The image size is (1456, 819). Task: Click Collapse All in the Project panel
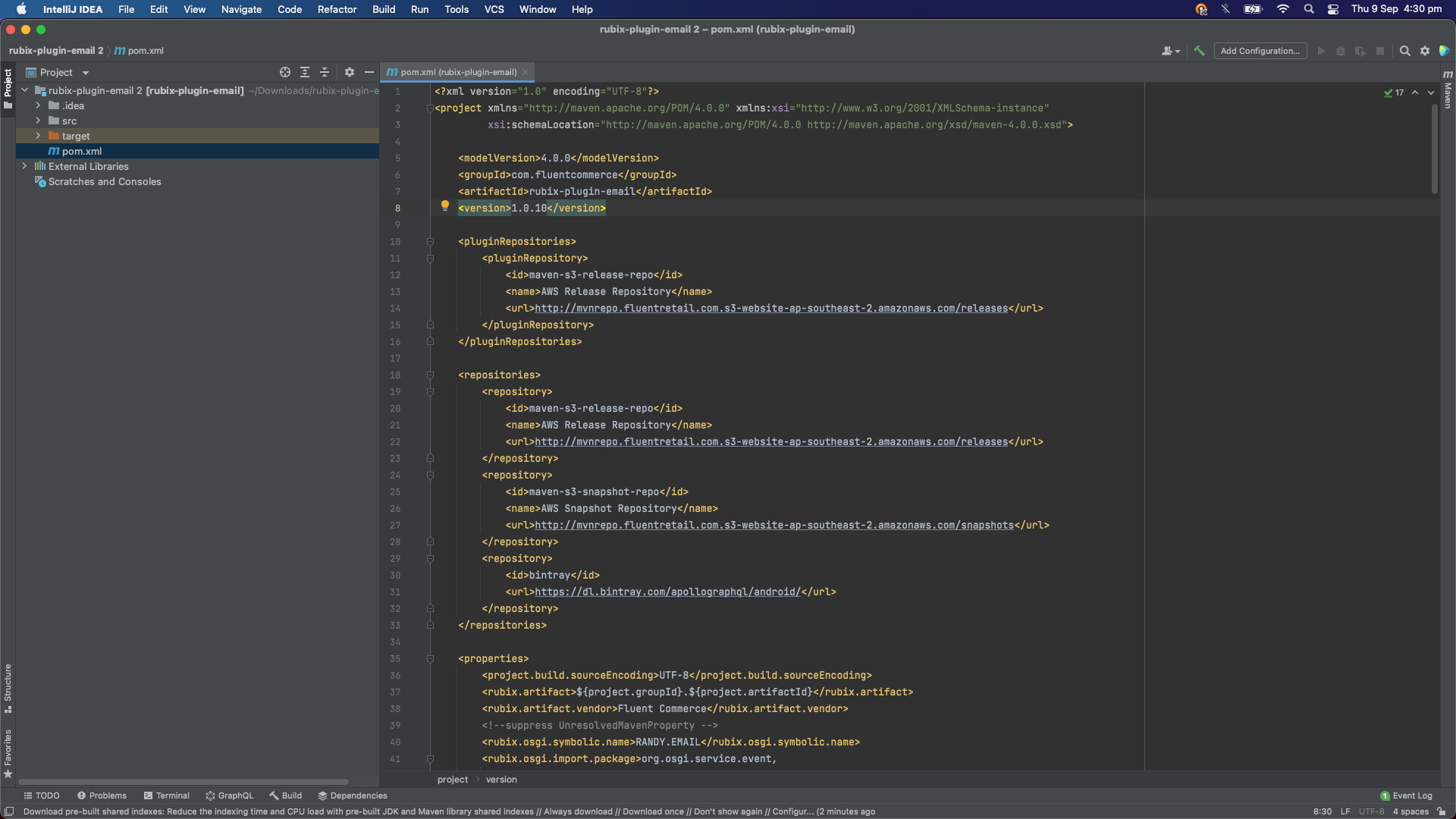click(325, 72)
